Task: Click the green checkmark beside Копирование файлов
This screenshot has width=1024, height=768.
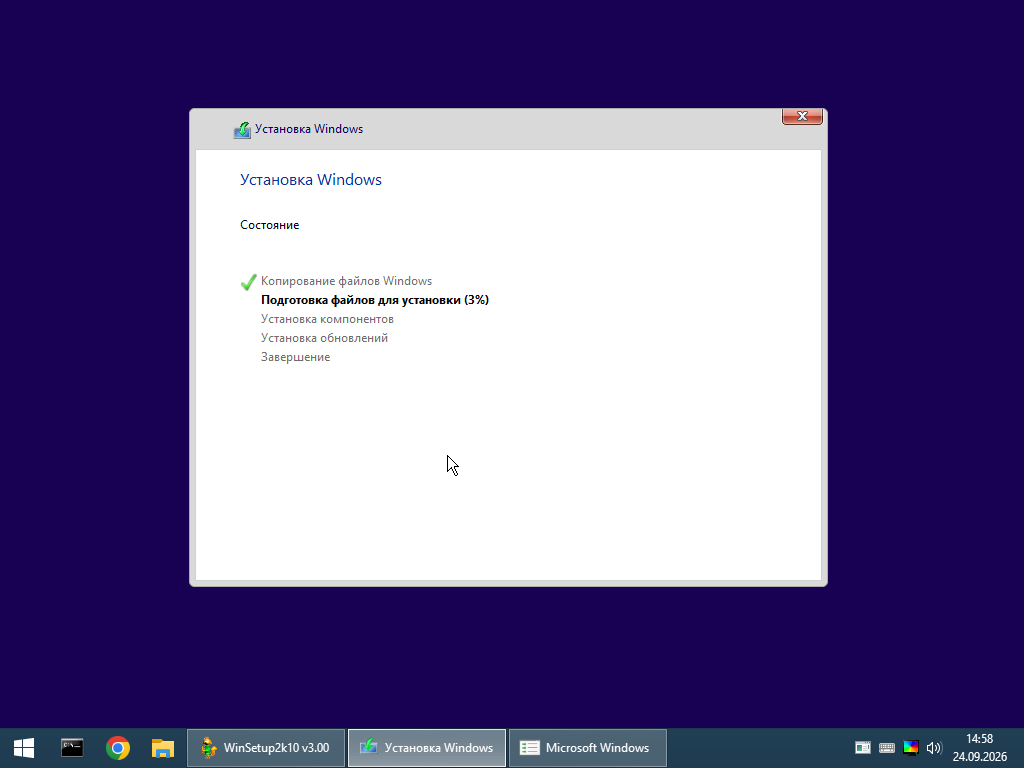Action: pos(248,281)
